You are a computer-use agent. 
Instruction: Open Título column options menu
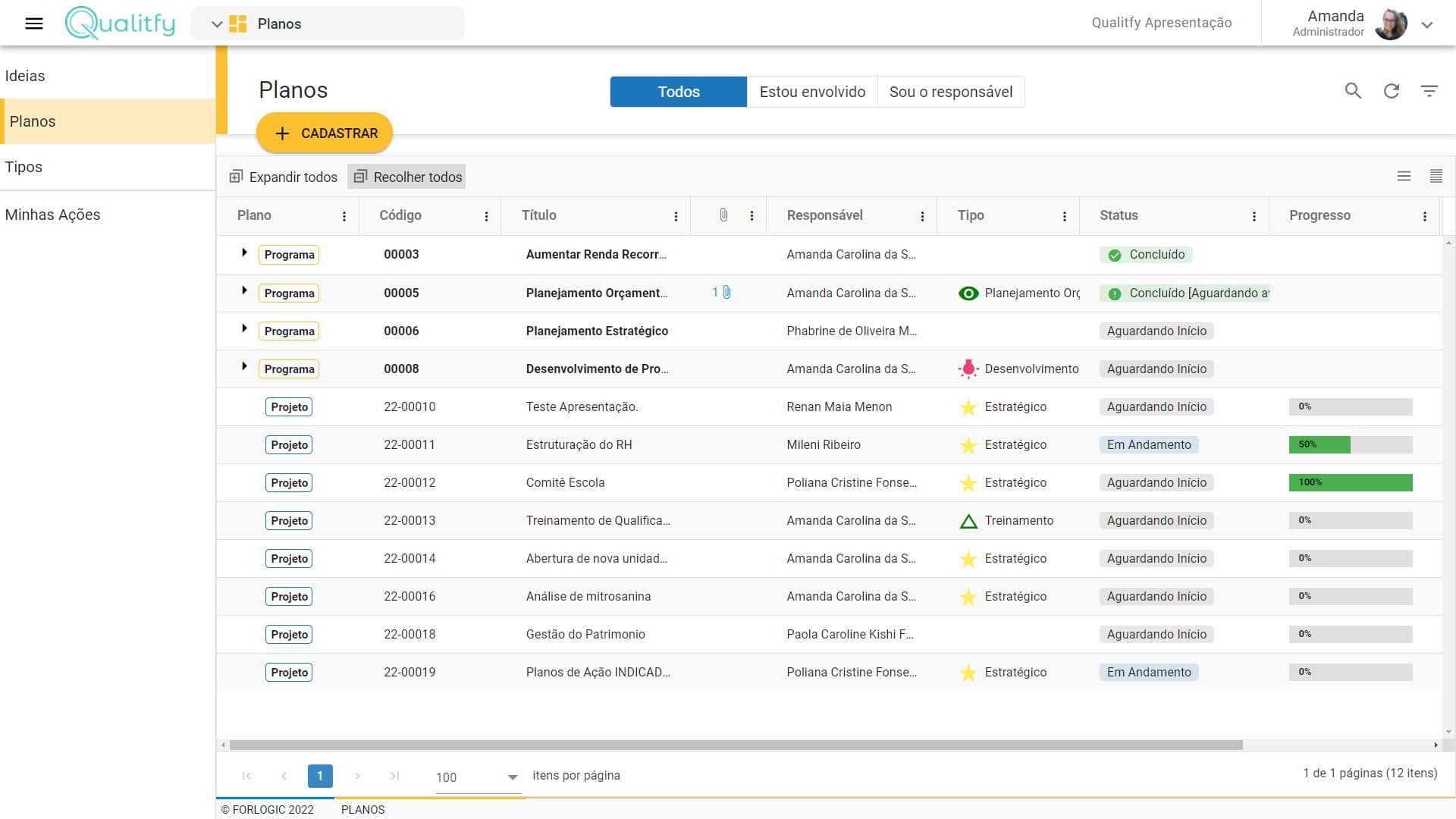click(676, 216)
